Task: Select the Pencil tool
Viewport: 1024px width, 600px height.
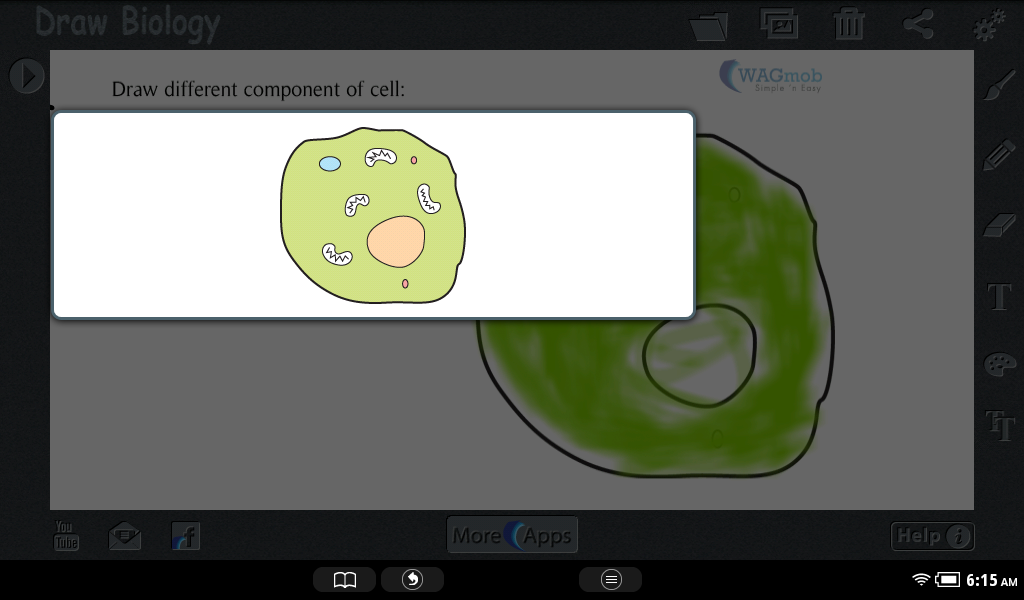Action: coord(998,155)
